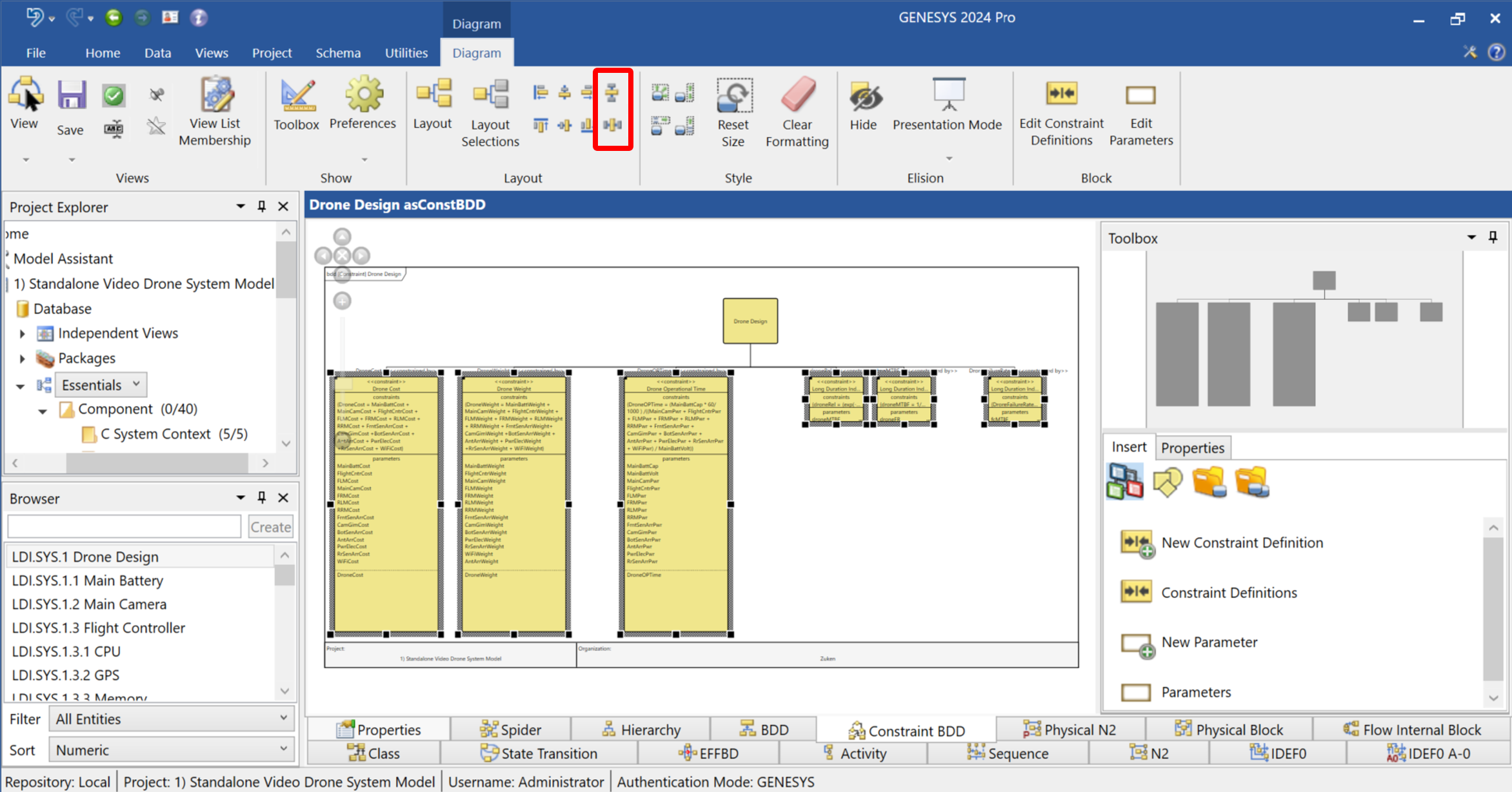Open the Physical N2 diagram tab
The width and height of the screenshot is (1512, 792).
coord(1070,729)
